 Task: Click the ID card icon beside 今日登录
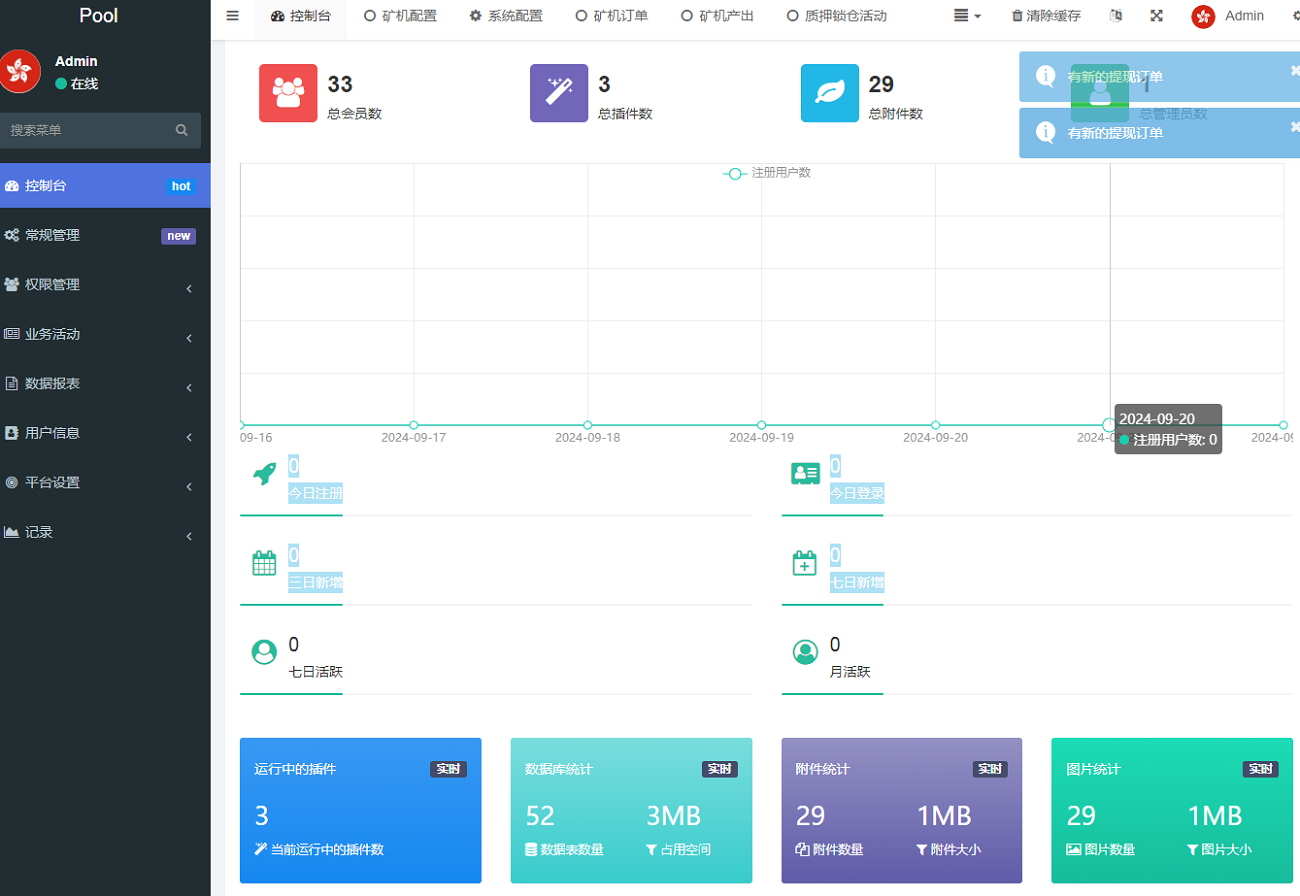(x=805, y=474)
